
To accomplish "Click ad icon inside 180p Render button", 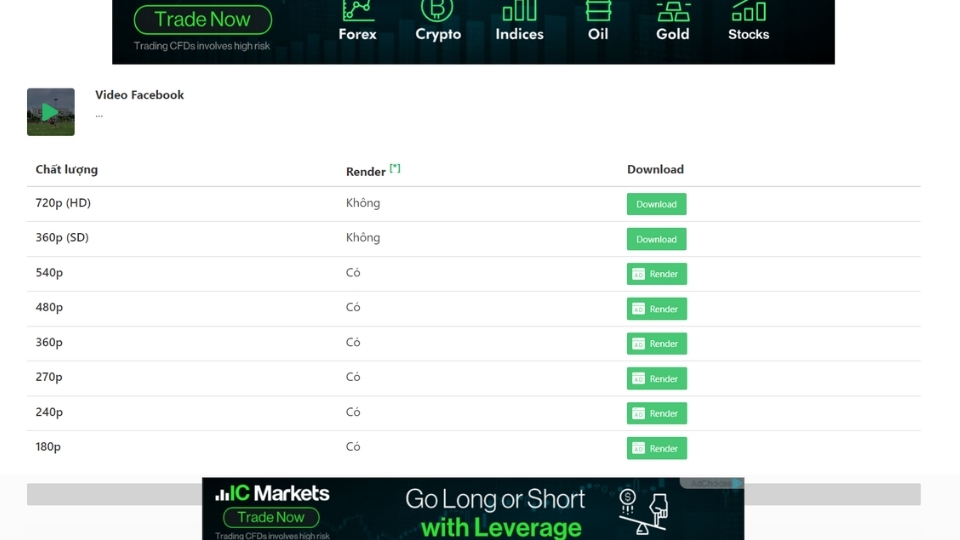I will [x=639, y=449].
